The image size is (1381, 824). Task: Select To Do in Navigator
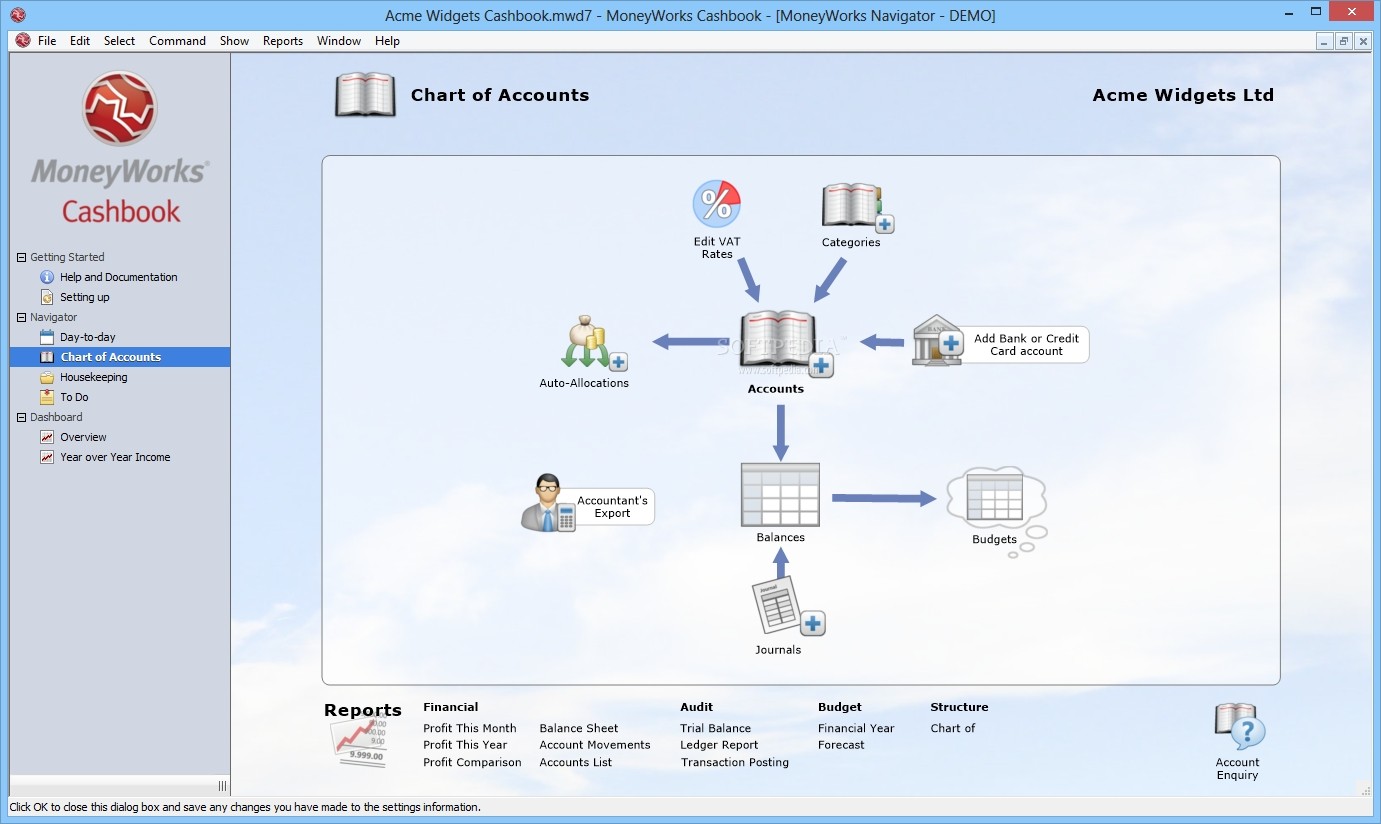coord(74,397)
